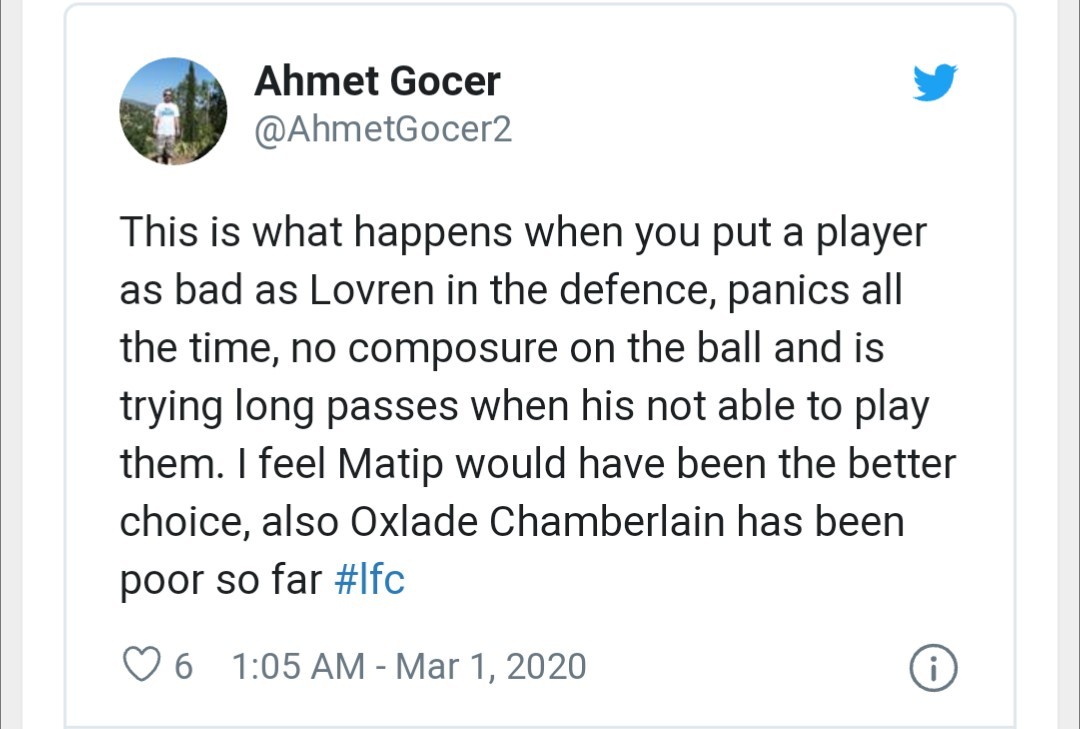
Task: Click the name Ahmet Gocer
Action: click(377, 82)
